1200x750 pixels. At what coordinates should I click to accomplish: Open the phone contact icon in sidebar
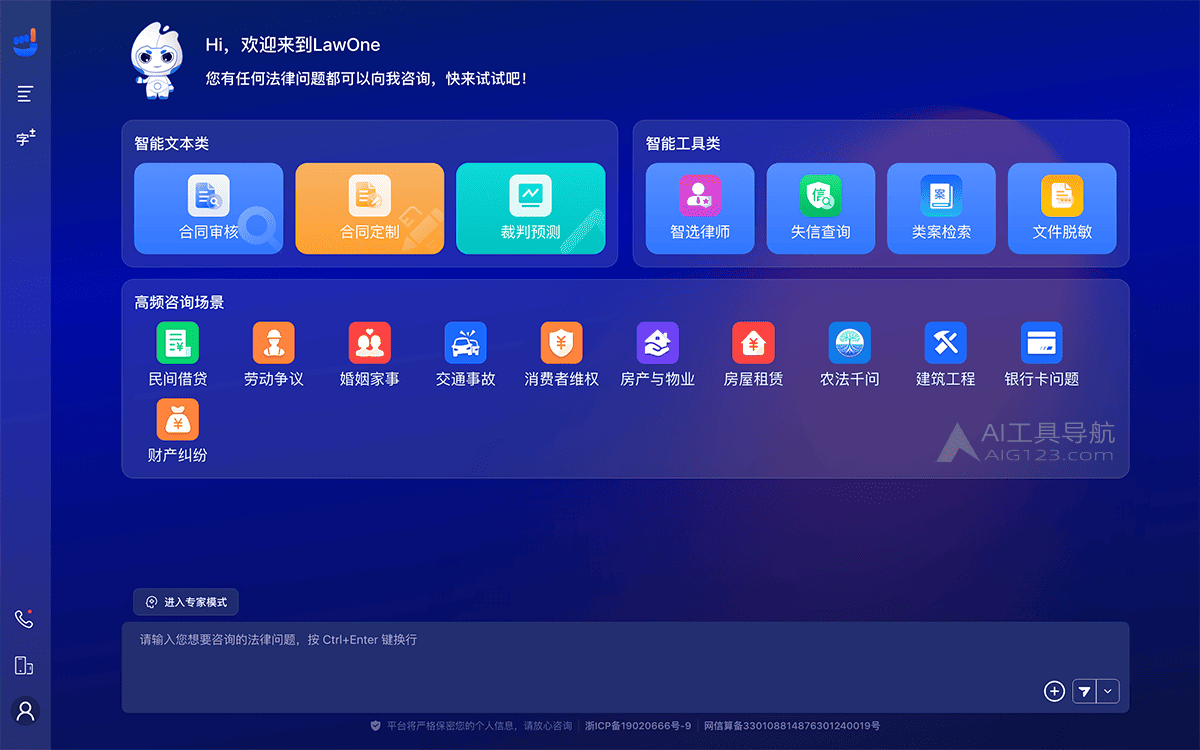pos(25,619)
